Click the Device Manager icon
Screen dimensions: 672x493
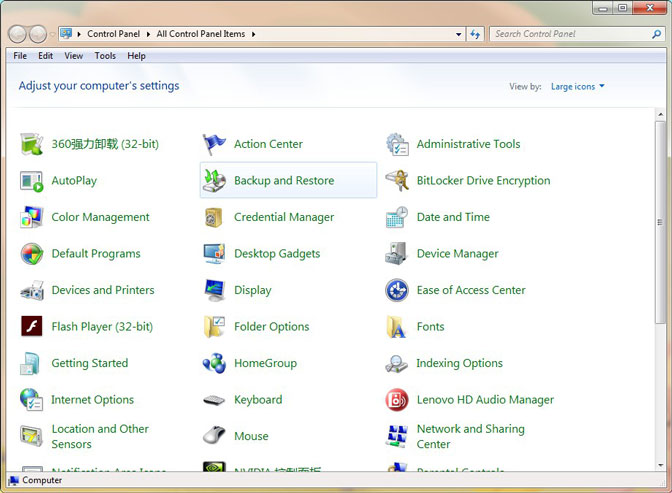coord(397,254)
